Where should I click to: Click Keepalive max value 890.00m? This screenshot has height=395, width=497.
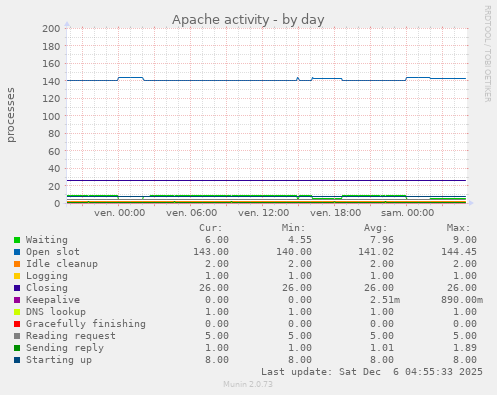point(462,300)
